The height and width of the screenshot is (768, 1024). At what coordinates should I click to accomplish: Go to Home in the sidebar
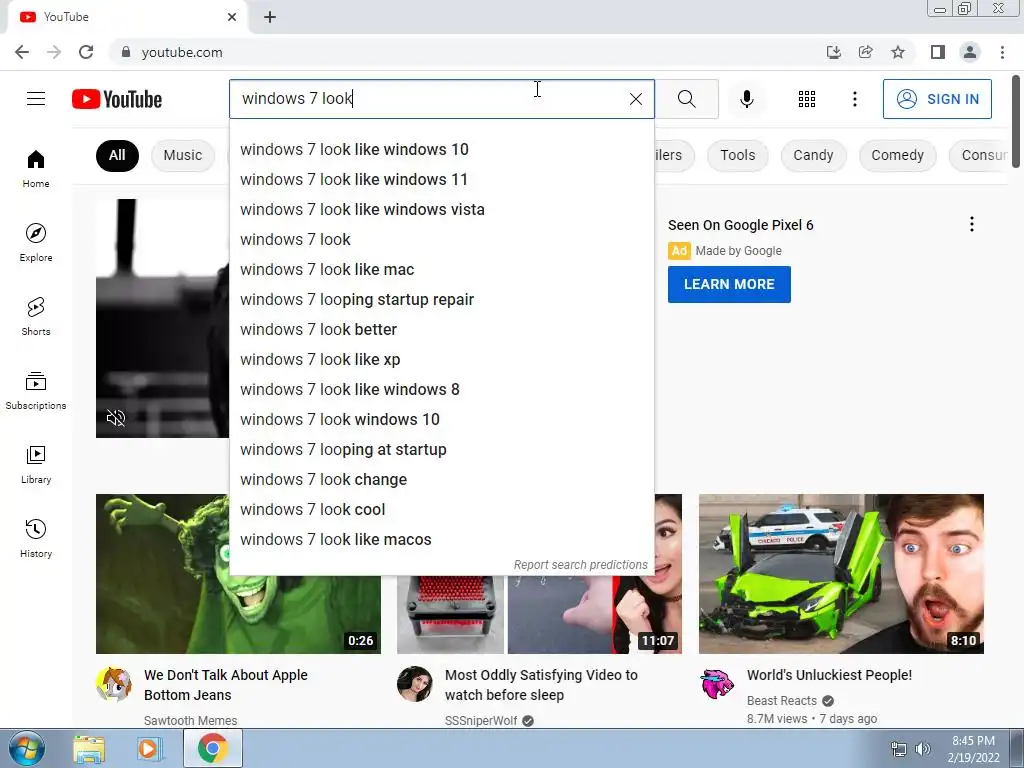pos(36,168)
